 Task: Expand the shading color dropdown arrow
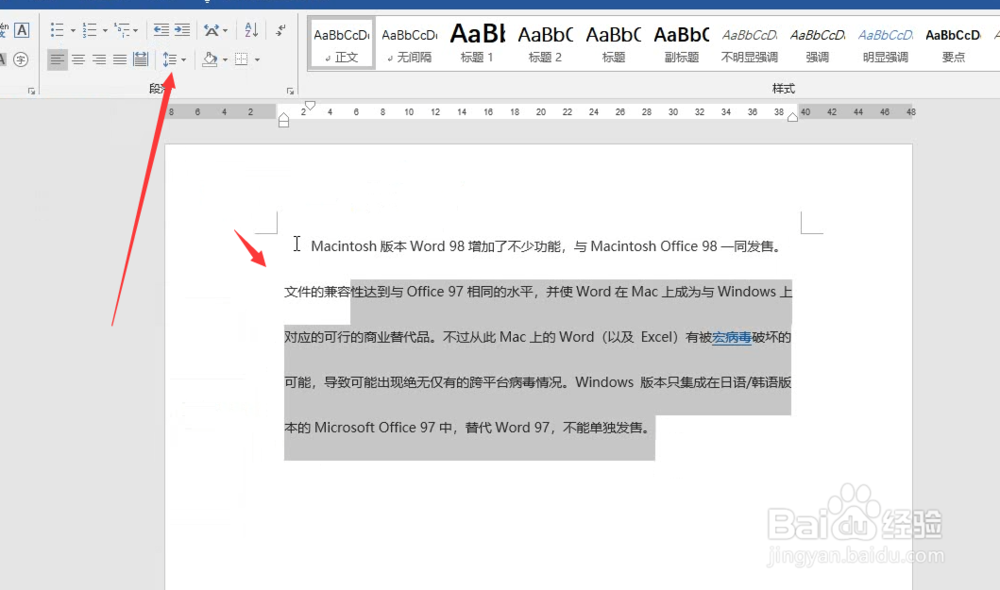click(x=225, y=60)
